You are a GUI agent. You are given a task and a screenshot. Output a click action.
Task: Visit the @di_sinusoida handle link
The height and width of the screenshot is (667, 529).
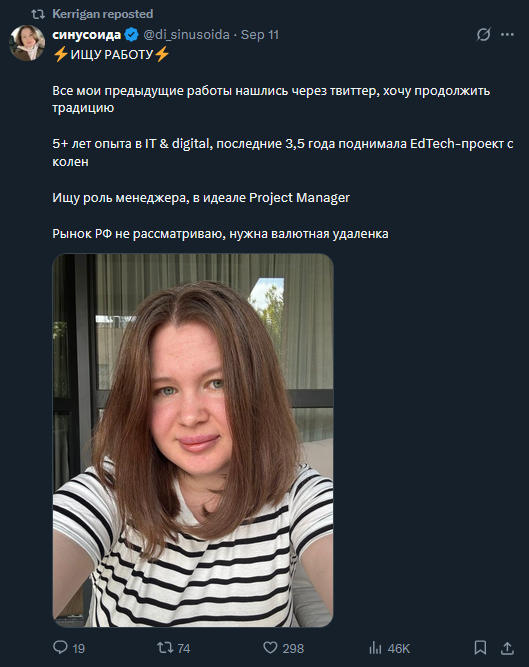tap(186, 34)
